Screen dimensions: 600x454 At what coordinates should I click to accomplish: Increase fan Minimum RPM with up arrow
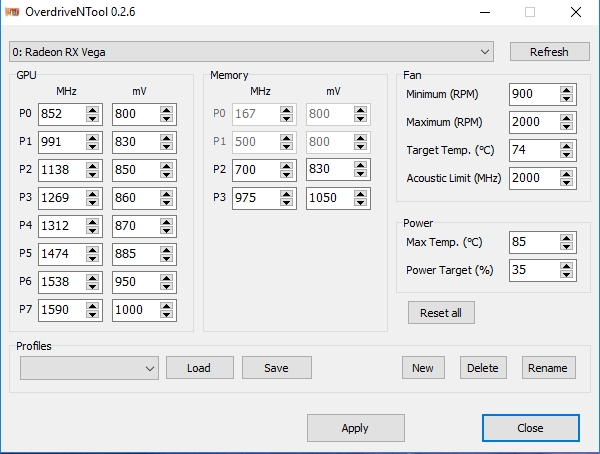click(566, 90)
